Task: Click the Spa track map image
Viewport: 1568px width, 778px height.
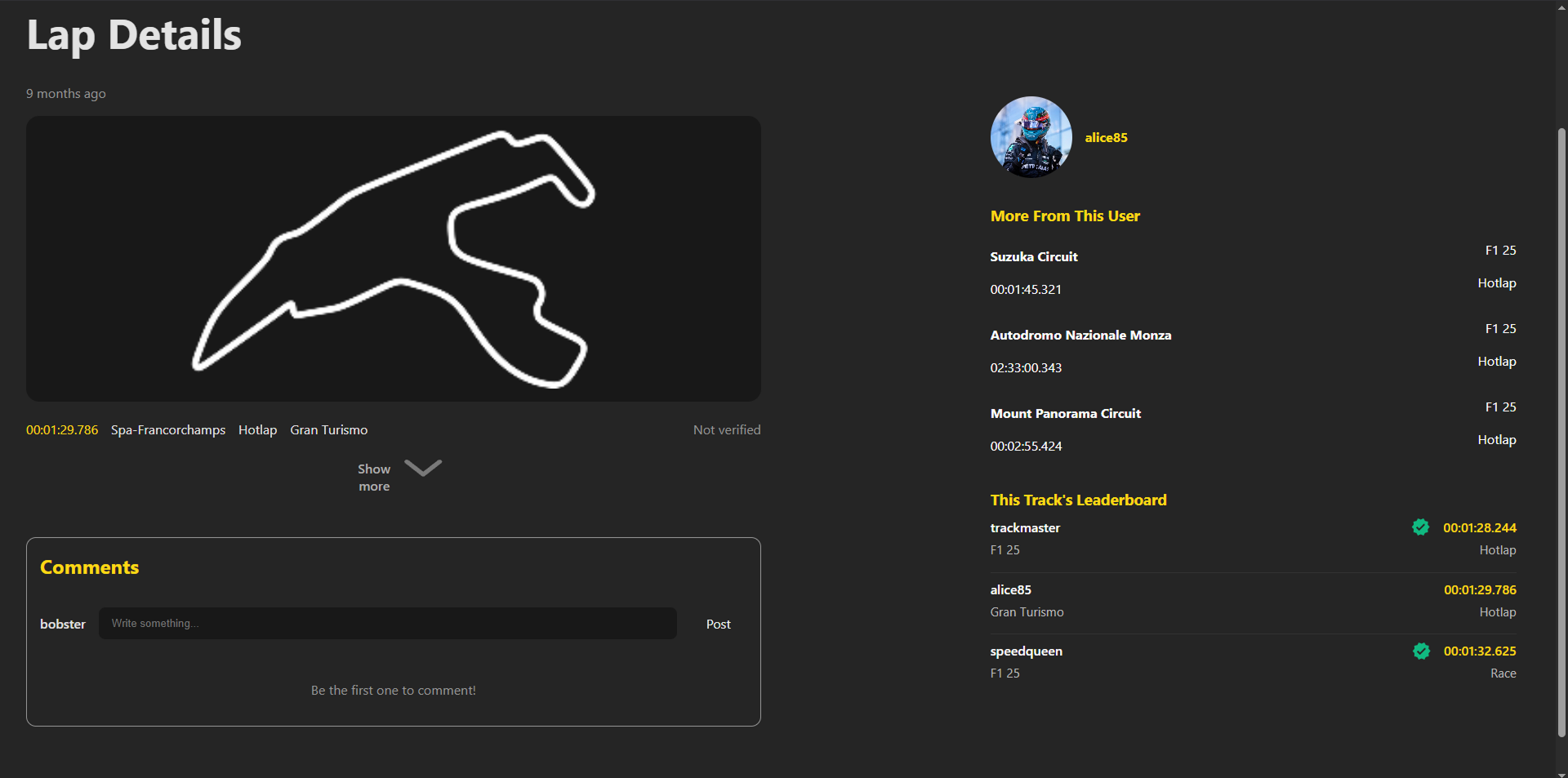Action: click(393, 258)
